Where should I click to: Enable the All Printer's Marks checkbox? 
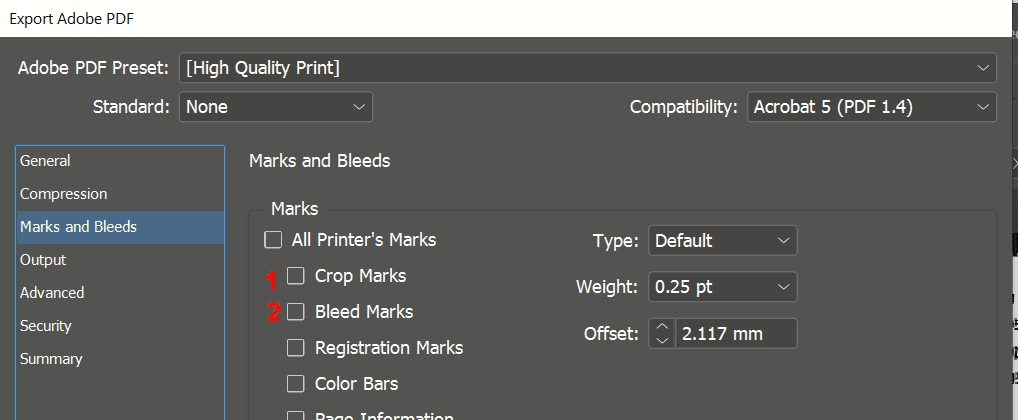coord(273,240)
